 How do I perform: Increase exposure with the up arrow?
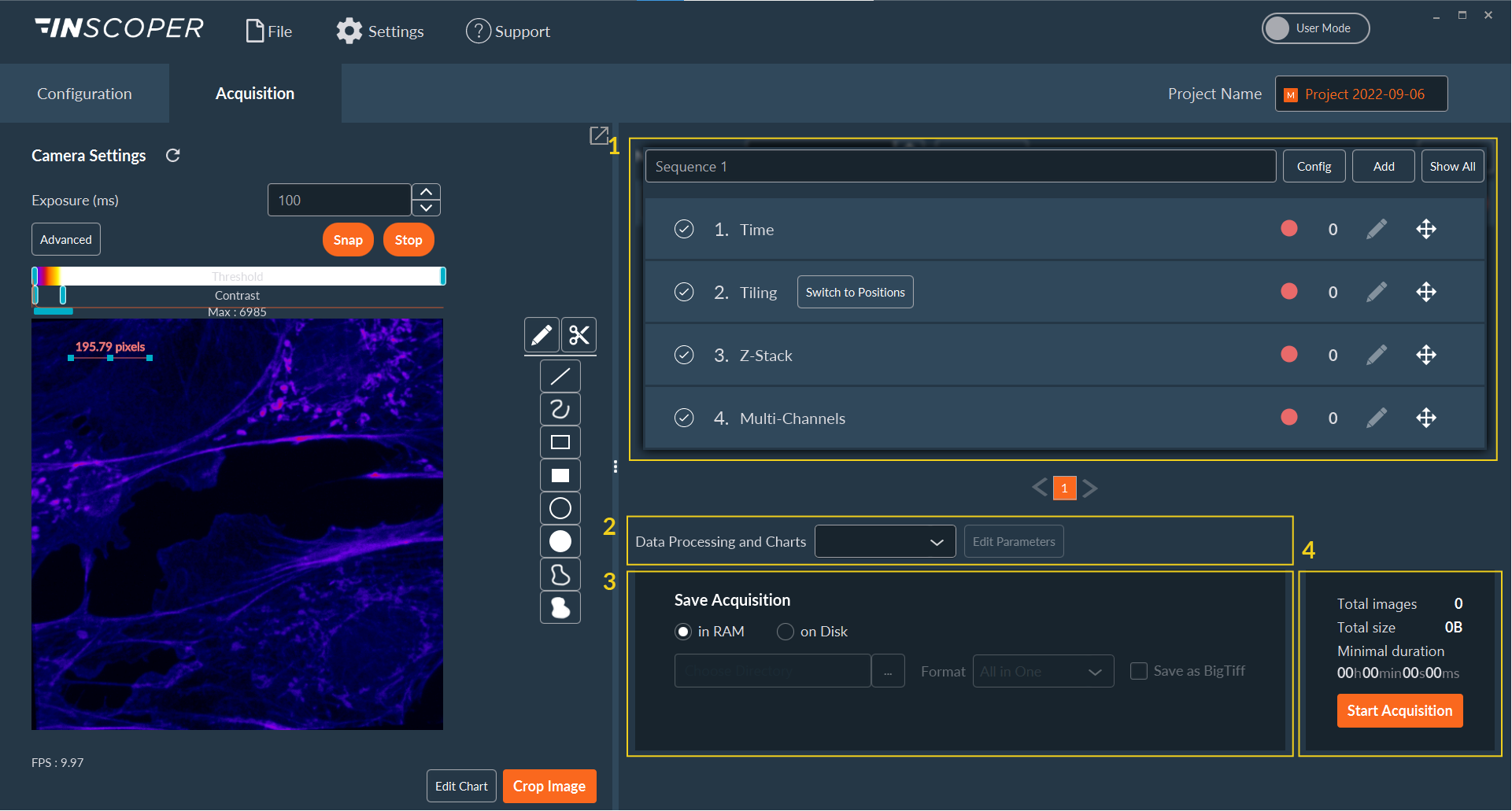(426, 192)
